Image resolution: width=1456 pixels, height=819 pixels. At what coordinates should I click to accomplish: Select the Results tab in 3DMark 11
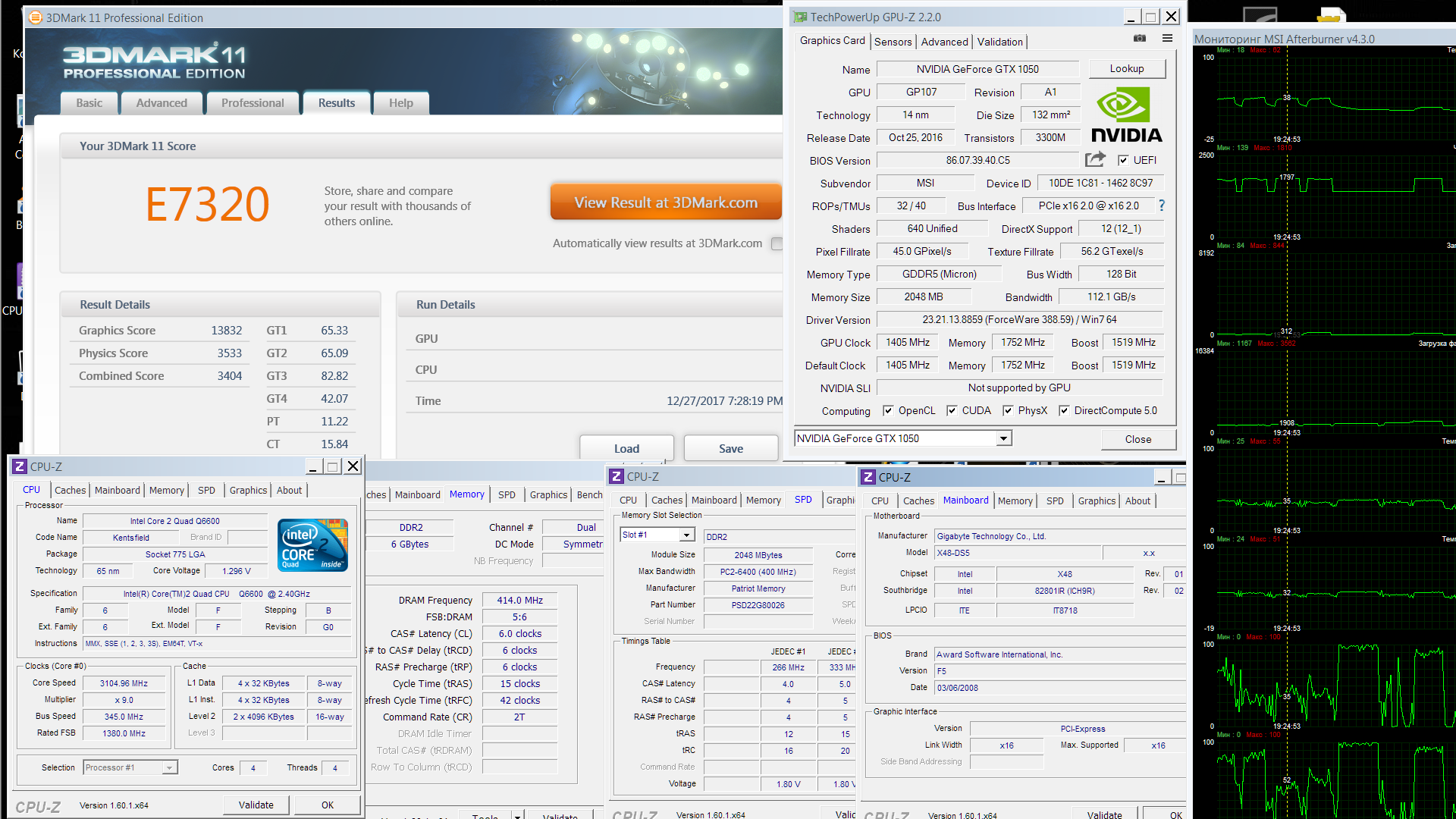coord(337,103)
